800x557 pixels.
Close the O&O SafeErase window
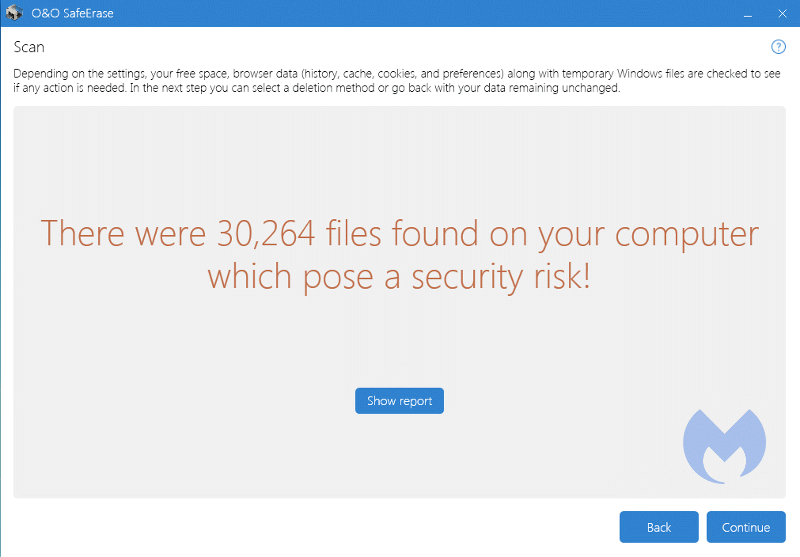point(780,13)
